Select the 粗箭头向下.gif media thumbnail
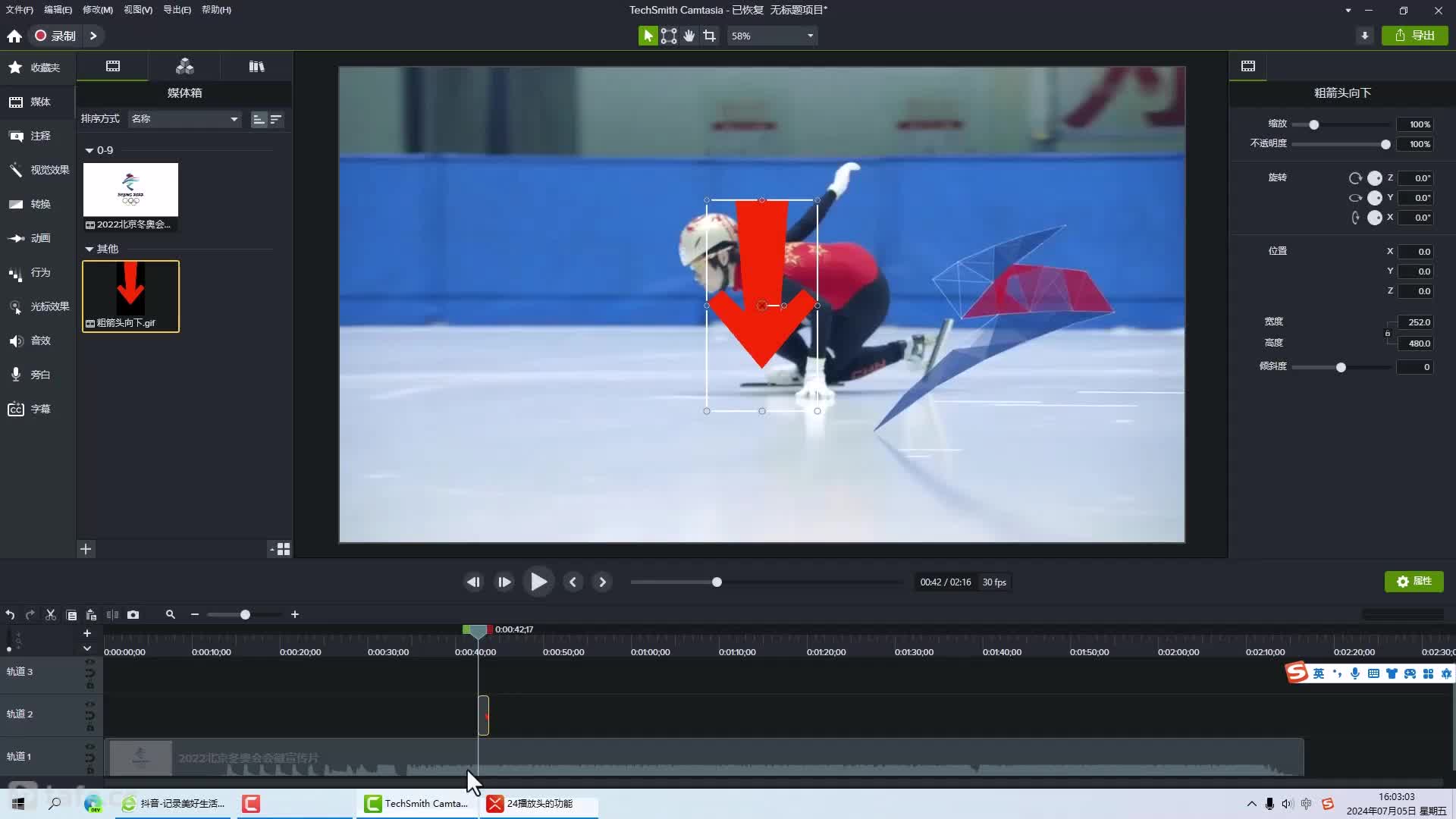 [130, 297]
